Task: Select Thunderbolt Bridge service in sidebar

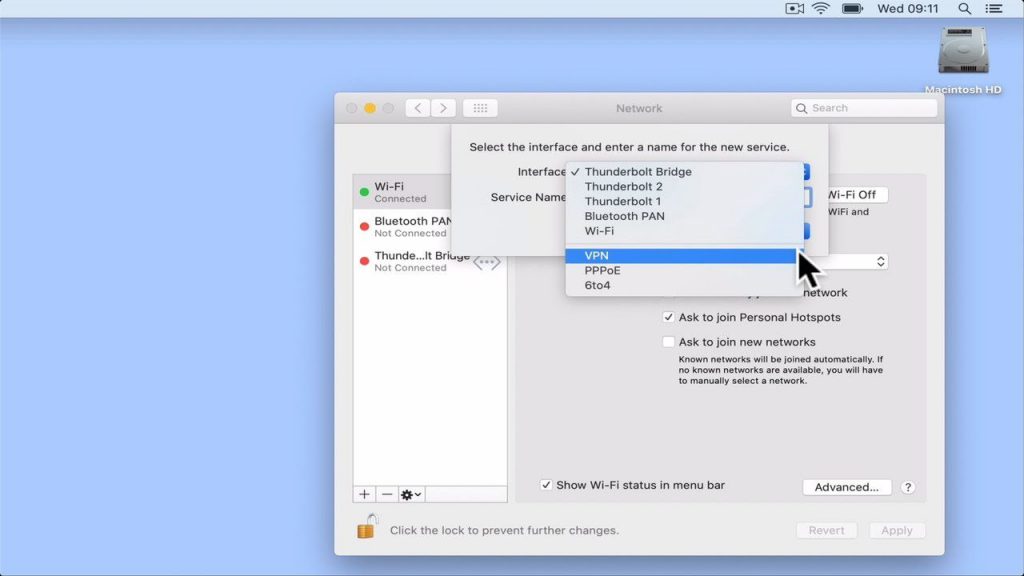Action: pos(430,261)
